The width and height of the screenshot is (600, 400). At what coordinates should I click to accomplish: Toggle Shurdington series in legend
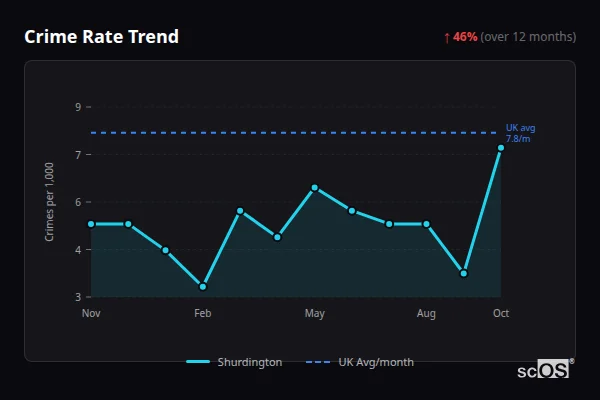click(234, 362)
